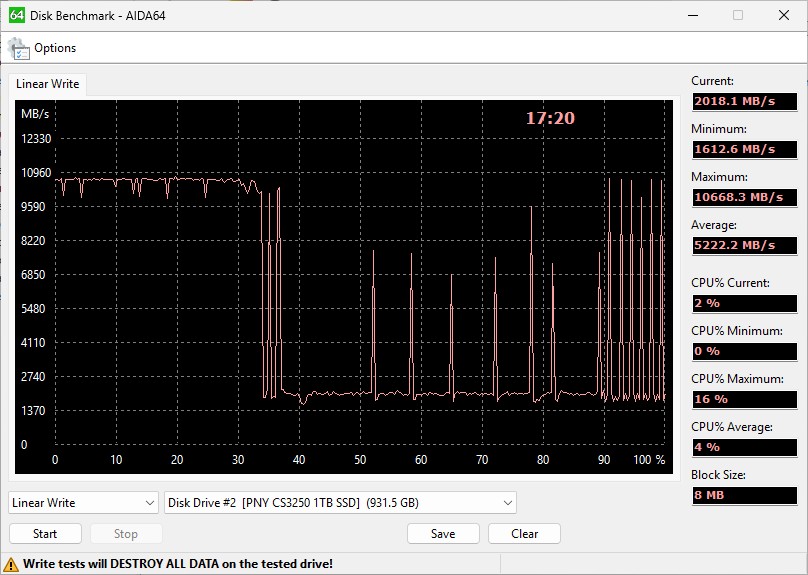Click the Maximum value 10668.3 MB/s
Viewport: 808px width, 575px height.
click(736, 197)
